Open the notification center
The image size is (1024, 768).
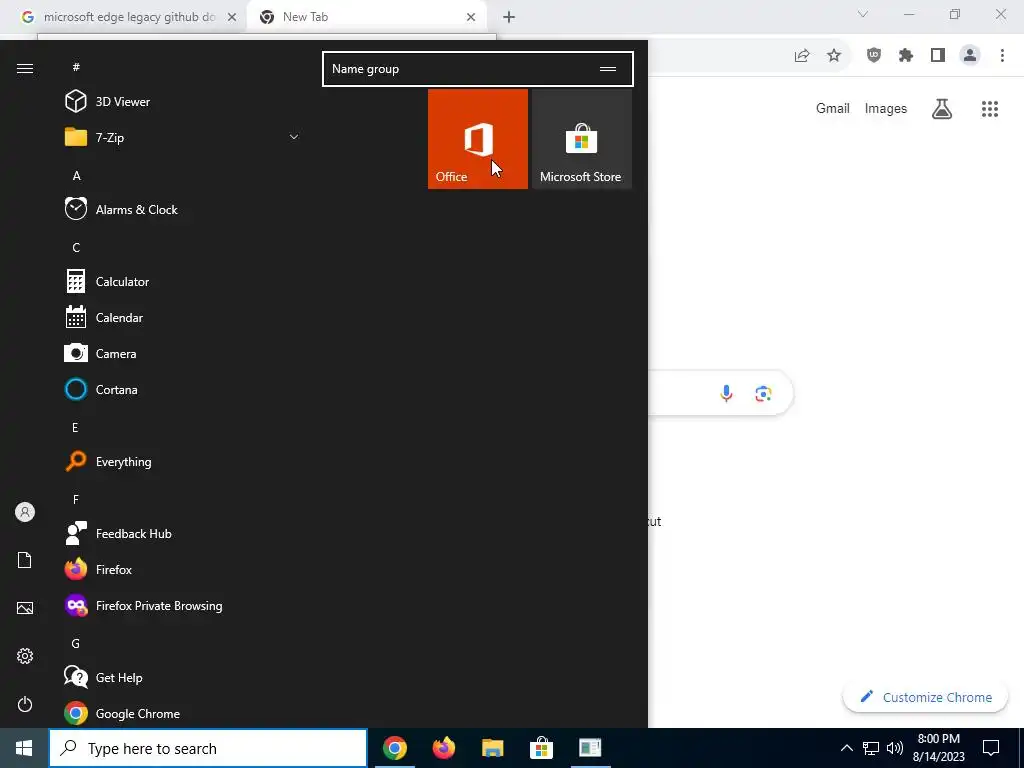991,748
